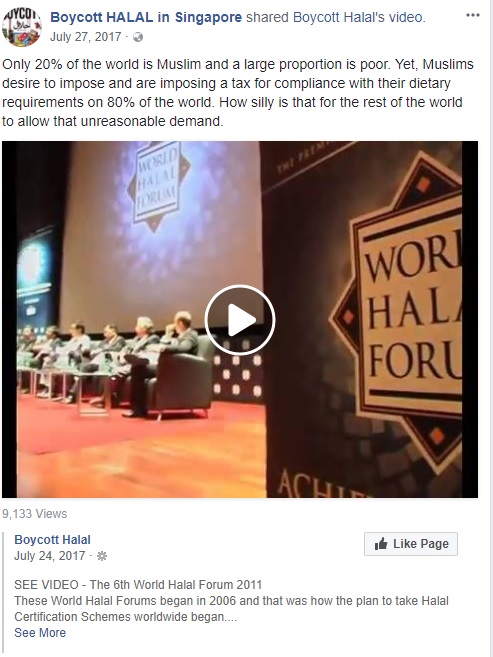
Task: Click the thumbs-up icon in Like Page
Action: [381, 544]
